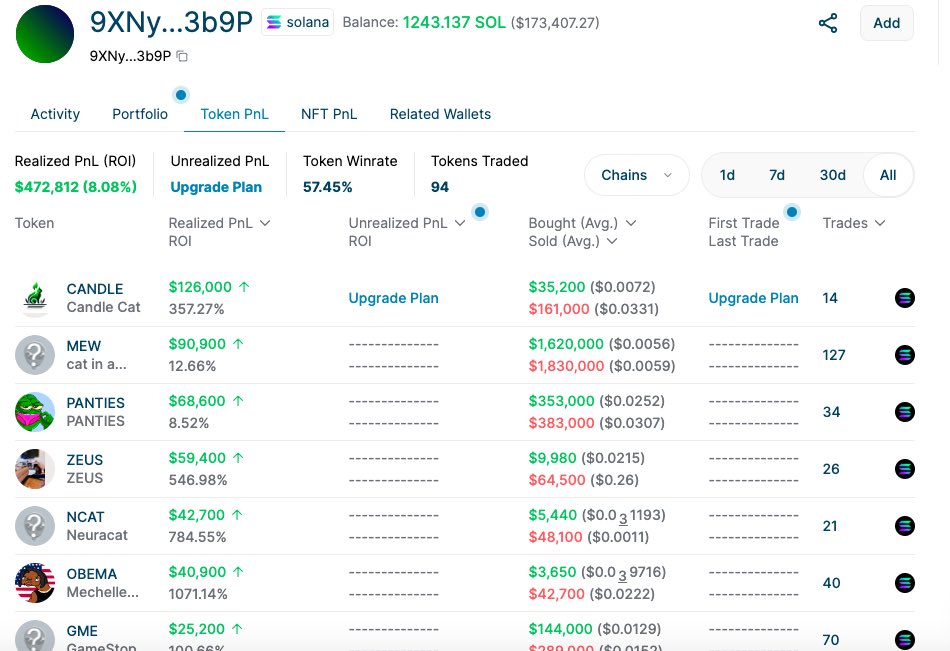Image resolution: width=950 pixels, height=651 pixels.
Task: Switch to the Portfolio tab
Action: click(x=140, y=114)
